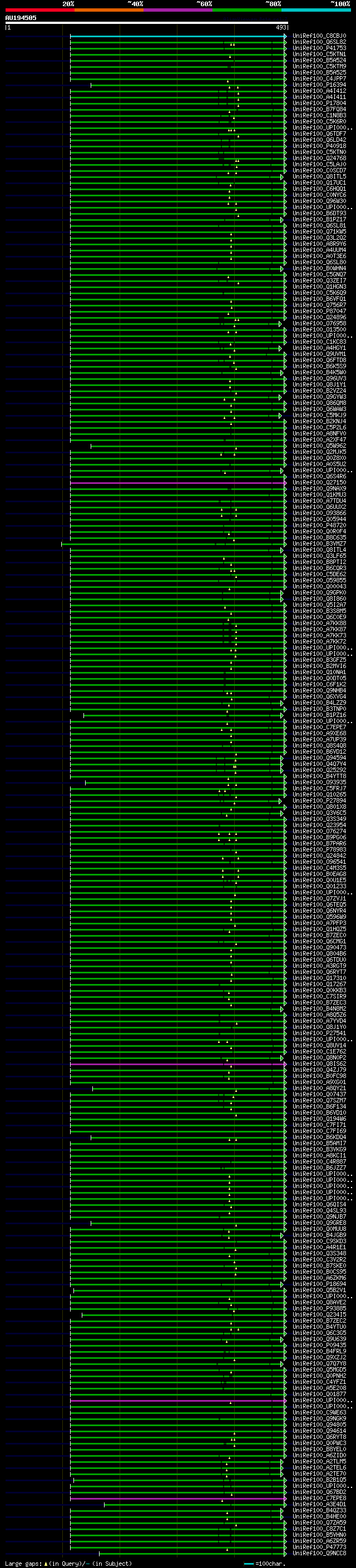The height and width of the screenshot is (1568, 356).
Task: Select the UniRef100_Q6S4R6 label
Action: pyautogui.click(x=319, y=477)
